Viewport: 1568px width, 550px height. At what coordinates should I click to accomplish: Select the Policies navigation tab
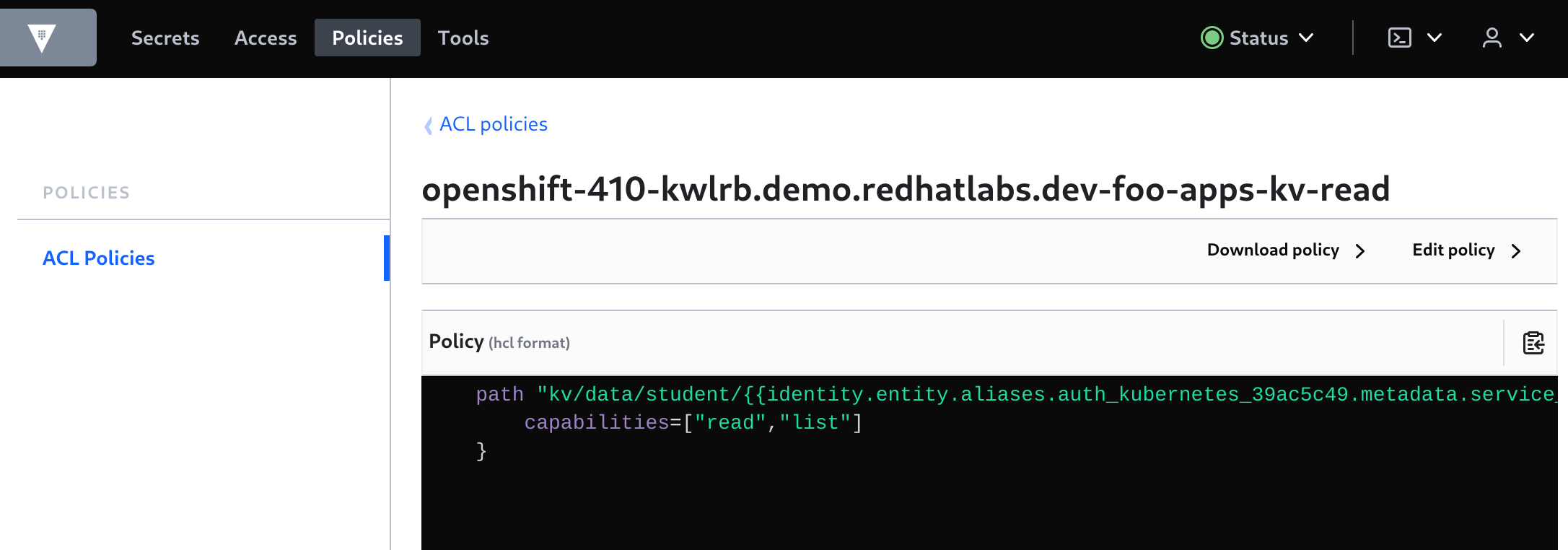367,38
